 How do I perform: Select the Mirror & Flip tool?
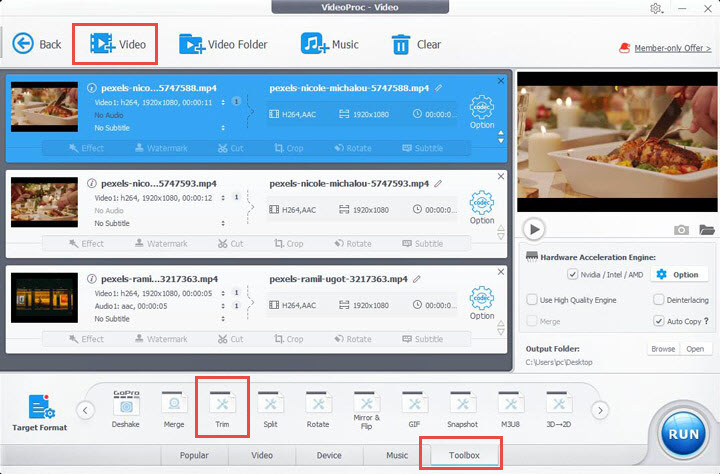pyautogui.click(x=366, y=410)
